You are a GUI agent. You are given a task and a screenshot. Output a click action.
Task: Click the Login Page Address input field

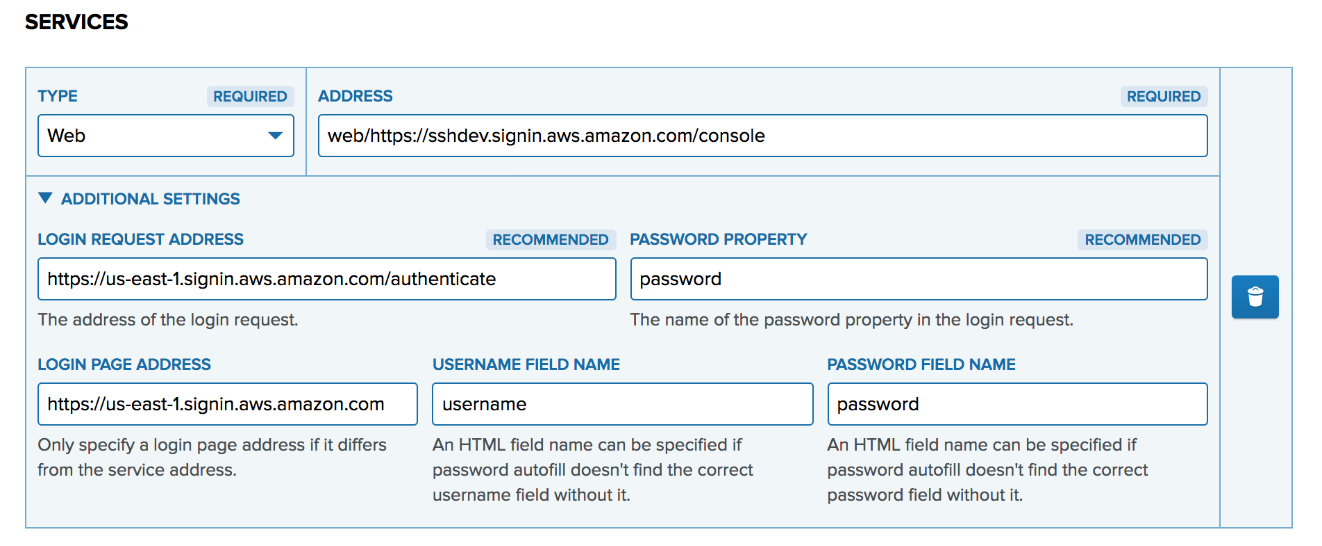pyautogui.click(x=228, y=404)
